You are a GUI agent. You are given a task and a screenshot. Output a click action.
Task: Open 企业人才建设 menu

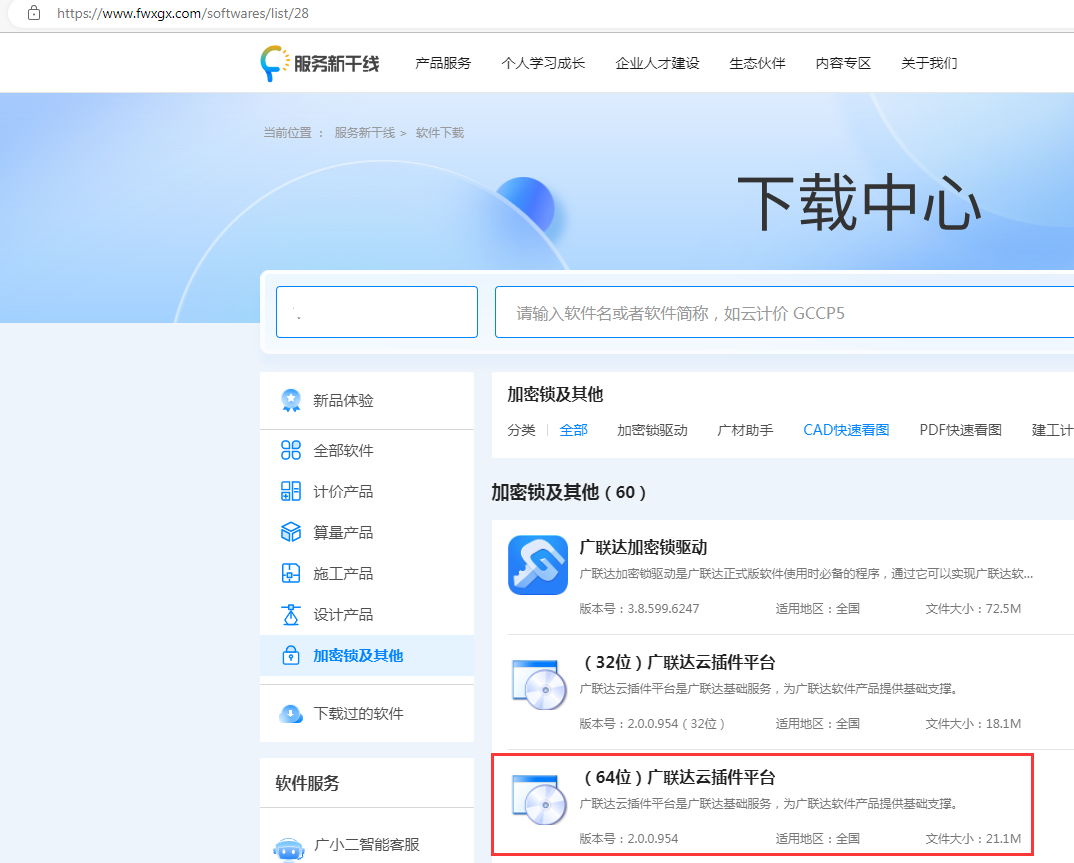(658, 64)
